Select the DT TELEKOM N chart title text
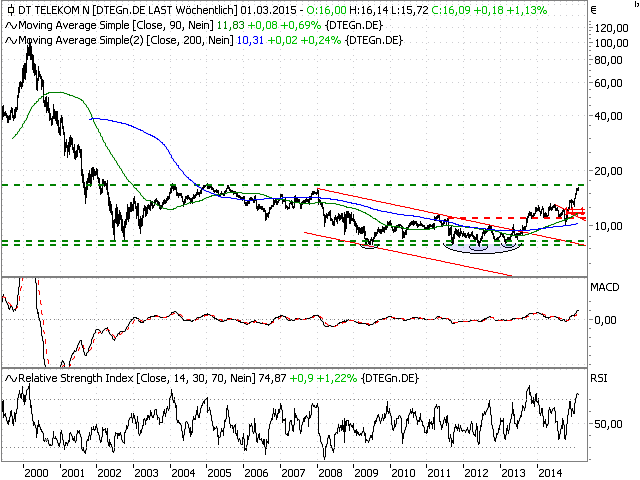This screenshot has width=640, height=480. pos(53,10)
